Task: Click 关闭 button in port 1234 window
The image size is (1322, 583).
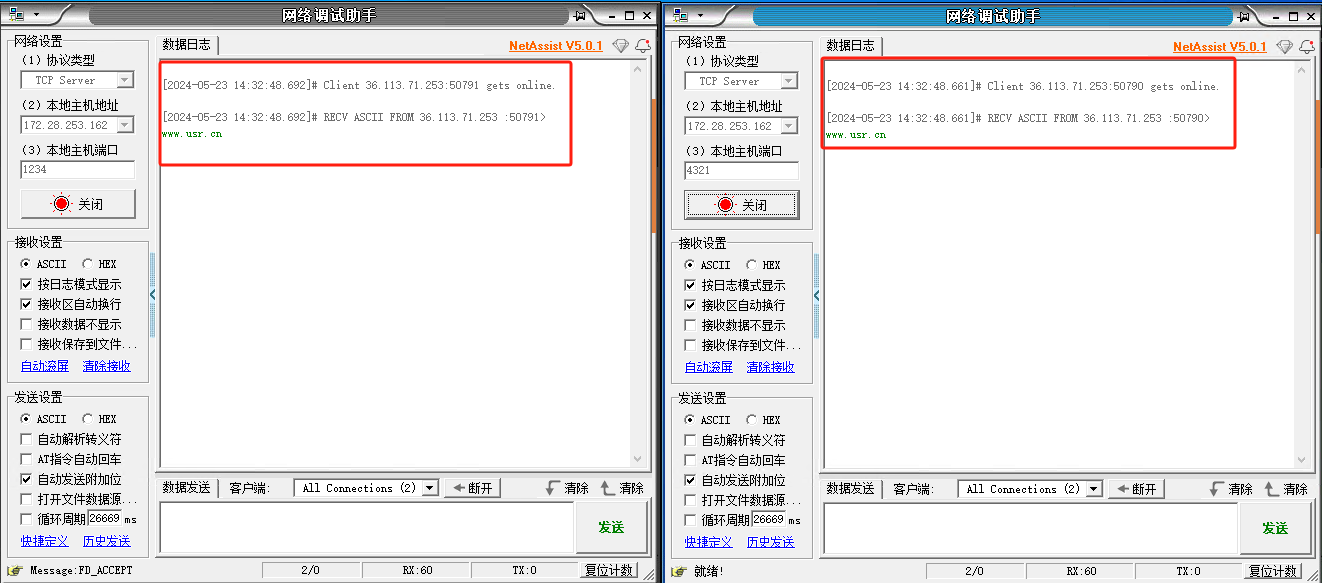Action: (78, 203)
